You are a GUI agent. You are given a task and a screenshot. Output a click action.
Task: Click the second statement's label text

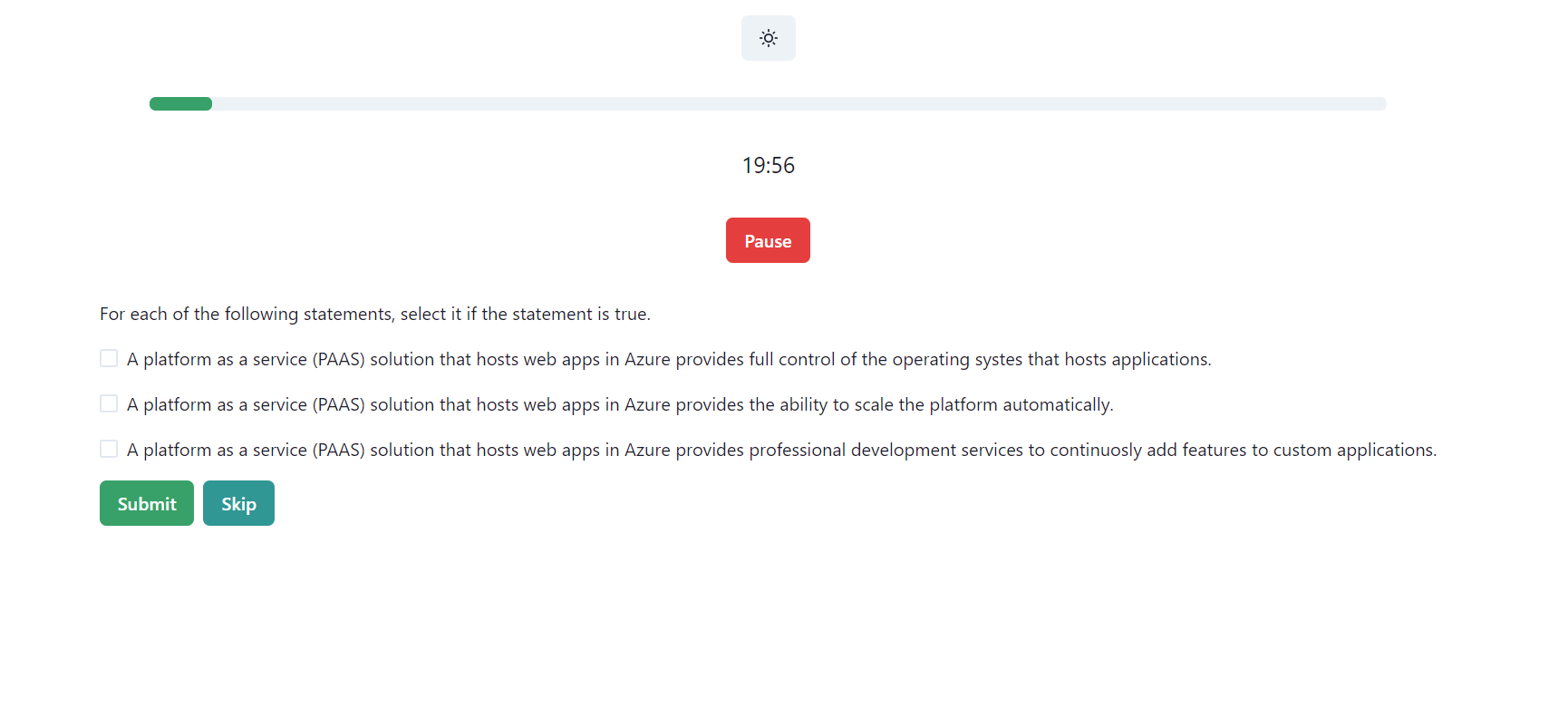pos(619,404)
